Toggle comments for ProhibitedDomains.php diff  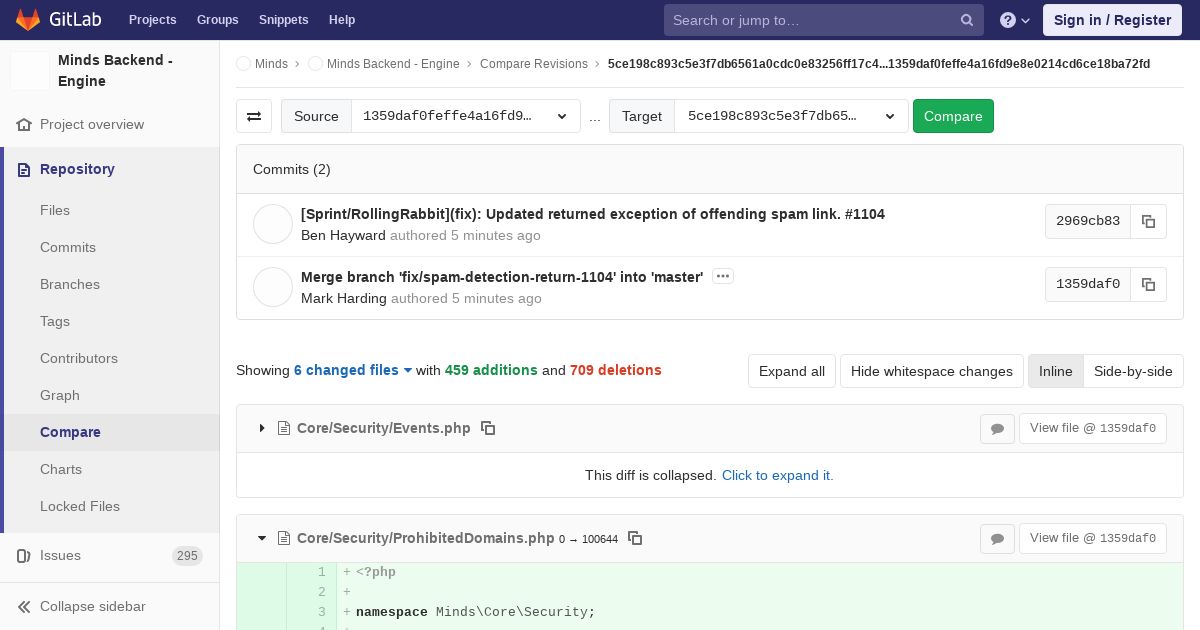point(997,538)
